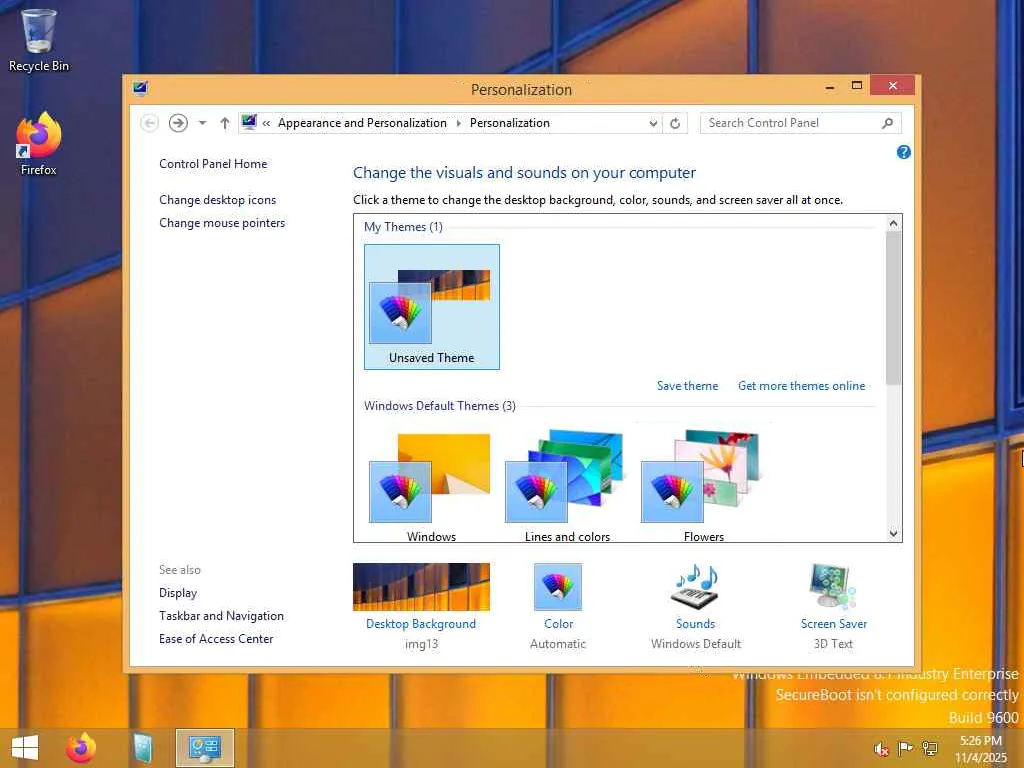Open the Screen Saver monitor icon
Image resolution: width=1024 pixels, height=768 pixels.
click(833, 587)
